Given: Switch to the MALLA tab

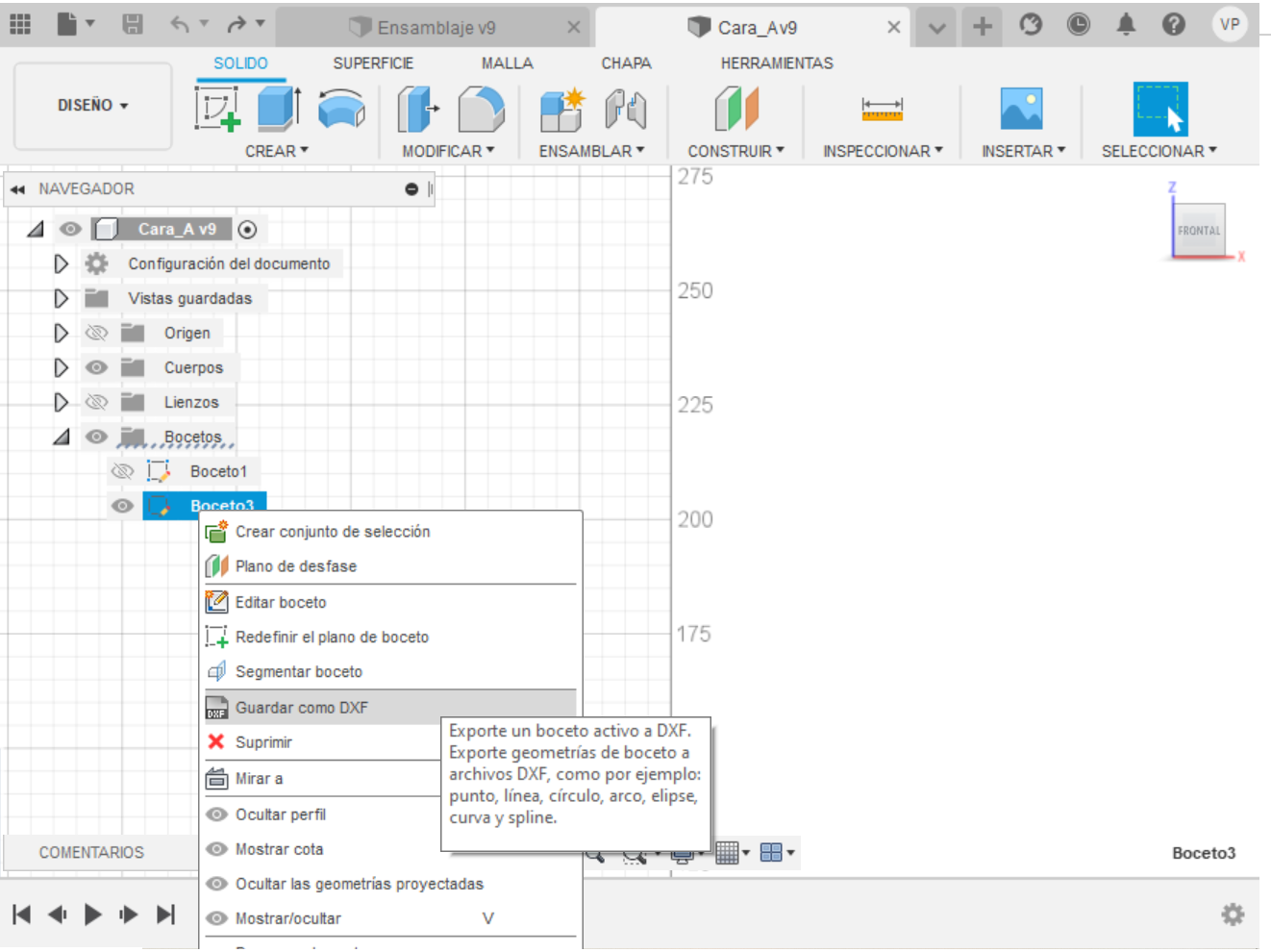Looking at the screenshot, I should (x=507, y=63).
